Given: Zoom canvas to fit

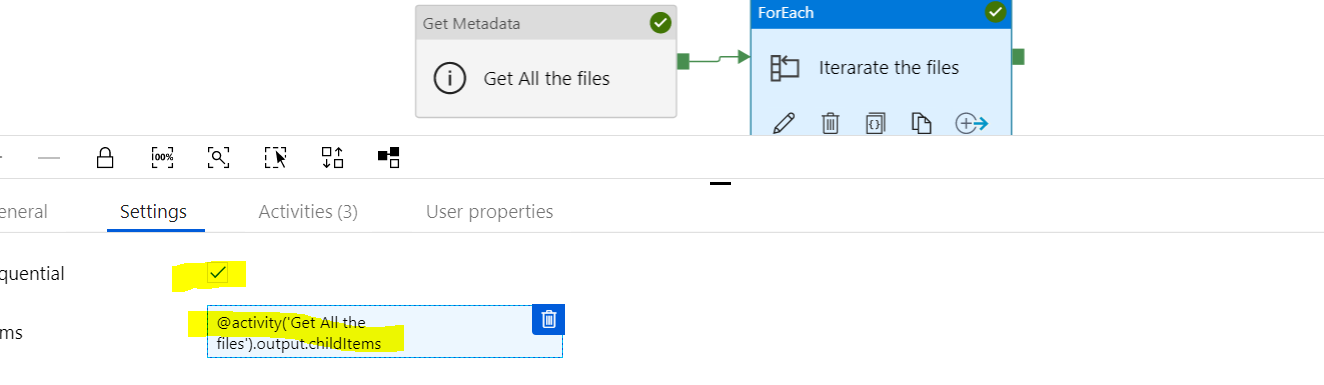Looking at the screenshot, I should pos(218,157).
